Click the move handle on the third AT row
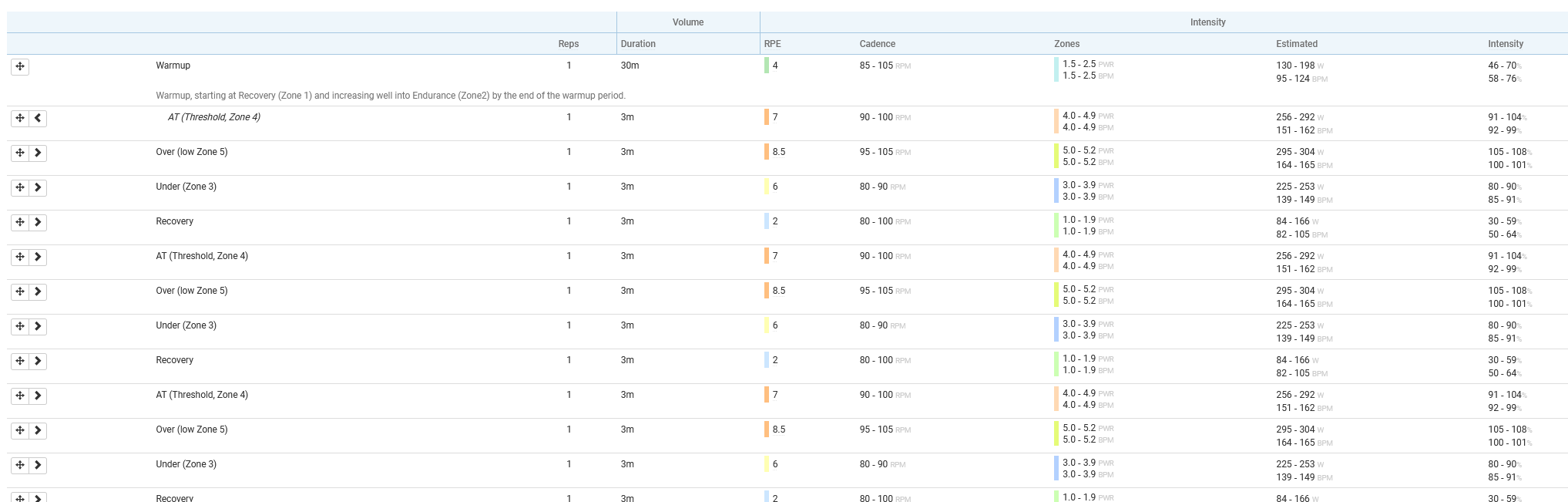This screenshot has width=1568, height=502. point(20,396)
